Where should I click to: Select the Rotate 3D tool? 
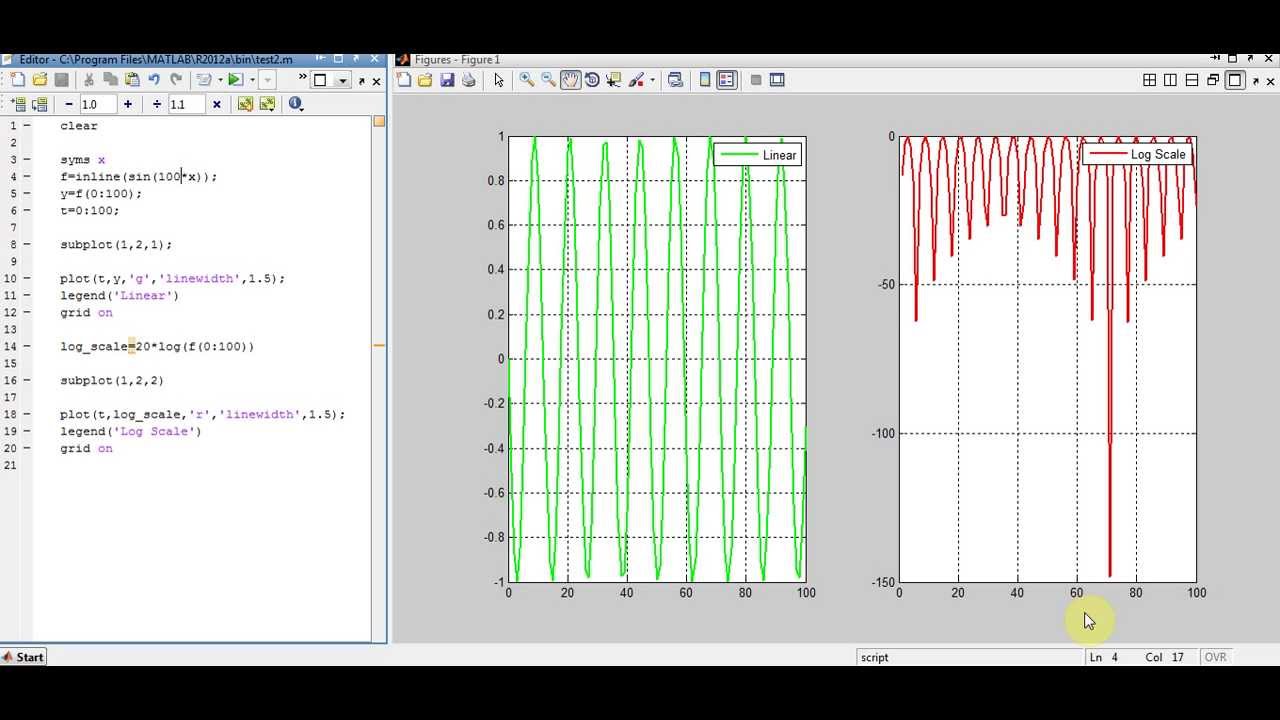pyautogui.click(x=592, y=80)
